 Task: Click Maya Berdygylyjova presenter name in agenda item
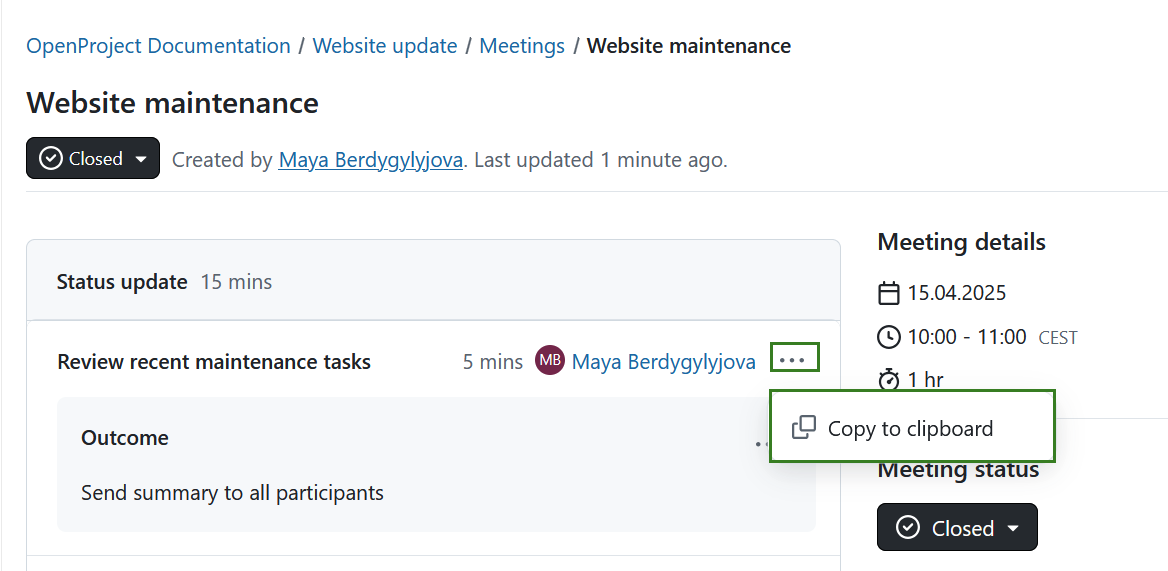[x=664, y=362]
